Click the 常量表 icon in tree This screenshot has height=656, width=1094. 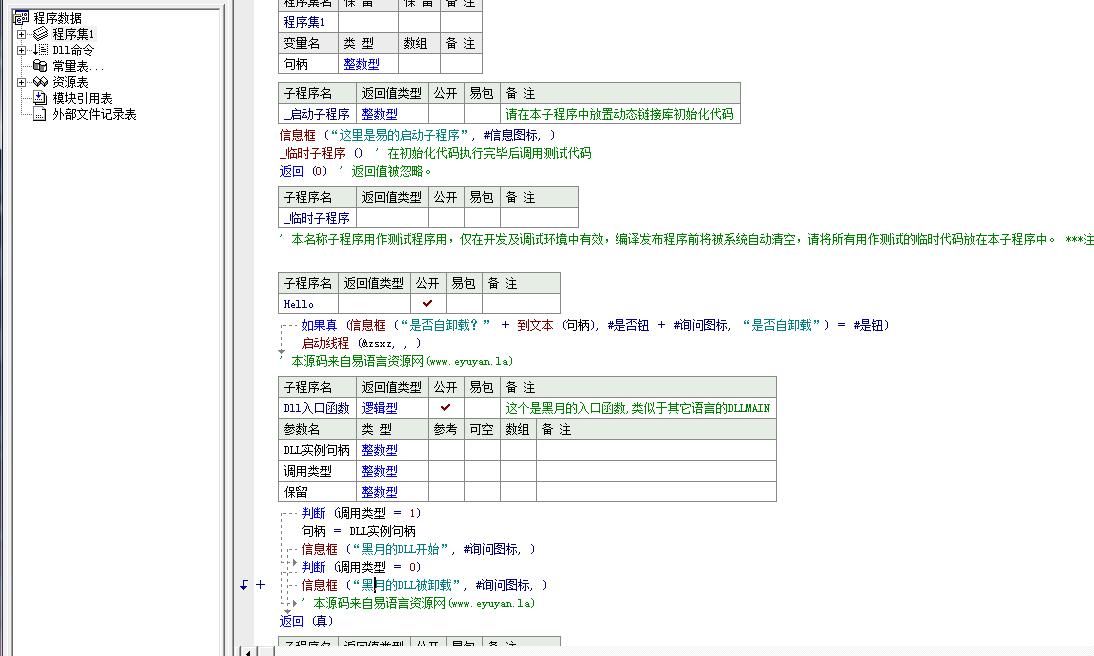40,66
